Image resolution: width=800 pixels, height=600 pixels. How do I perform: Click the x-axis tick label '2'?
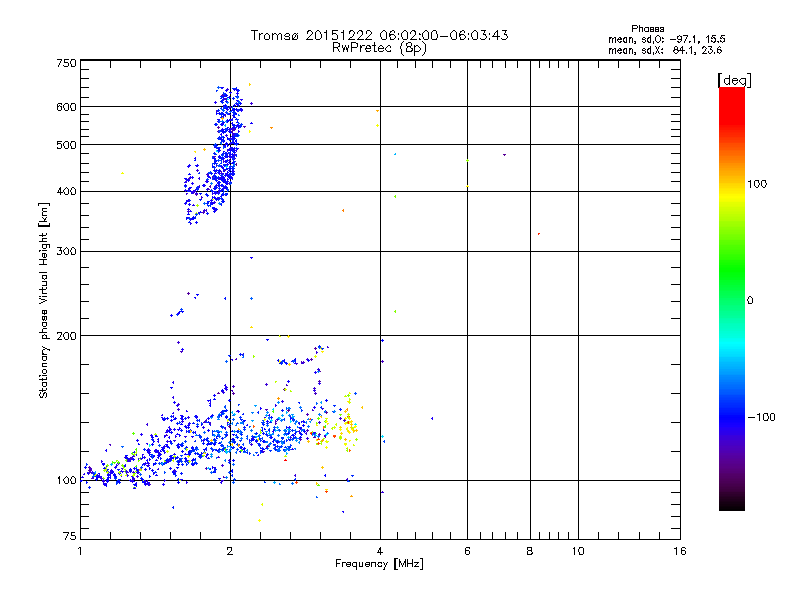click(x=230, y=551)
